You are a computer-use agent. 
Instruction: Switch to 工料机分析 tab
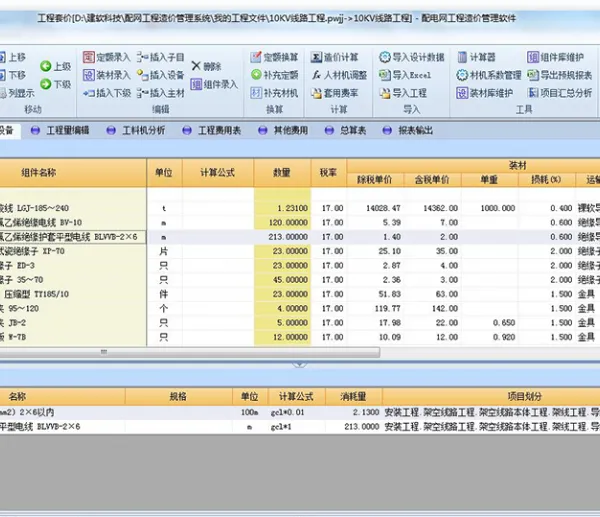(x=136, y=130)
